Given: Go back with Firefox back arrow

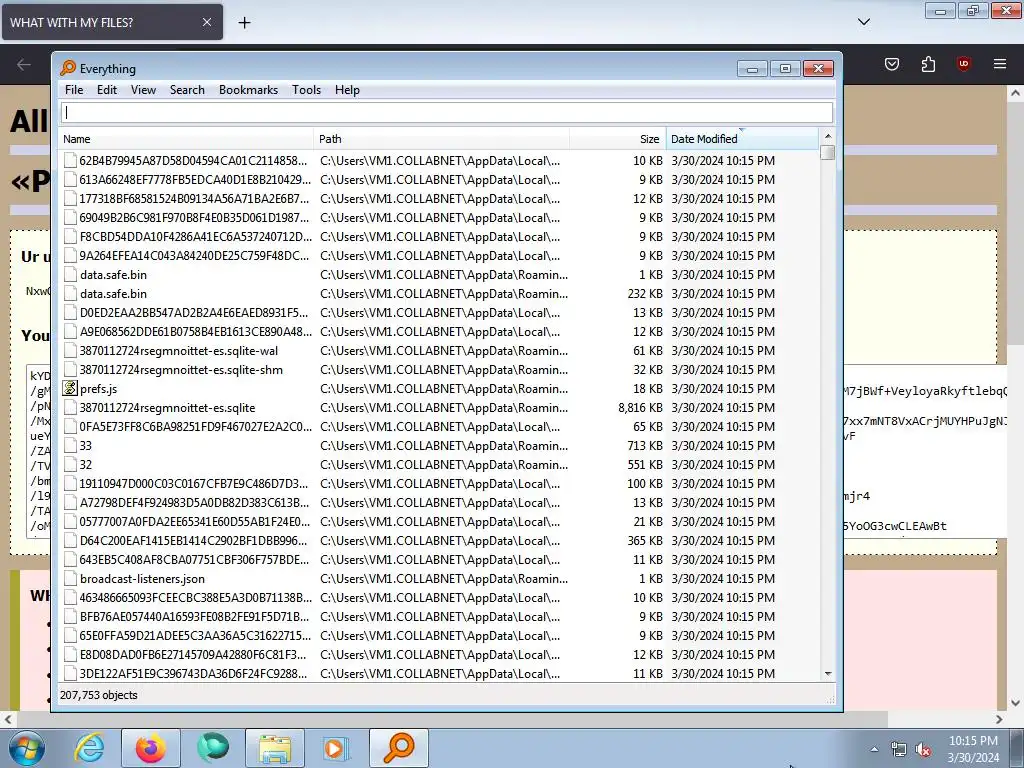Looking at the screenshot, I should click(24, 64).
